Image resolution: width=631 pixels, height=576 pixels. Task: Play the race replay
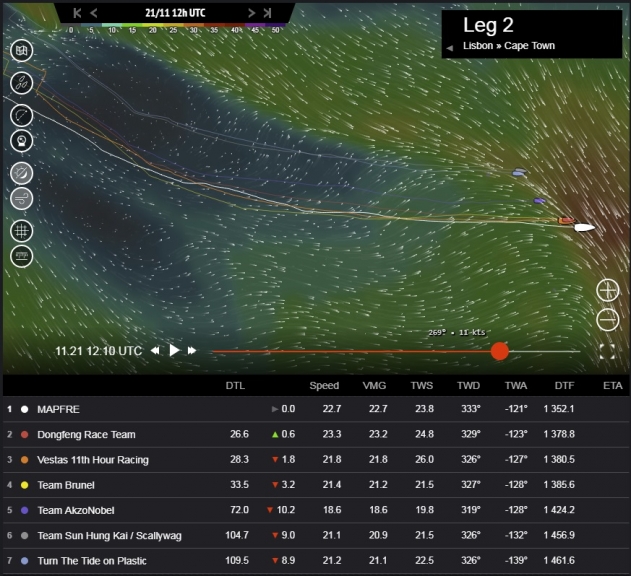tap(174, 351)
